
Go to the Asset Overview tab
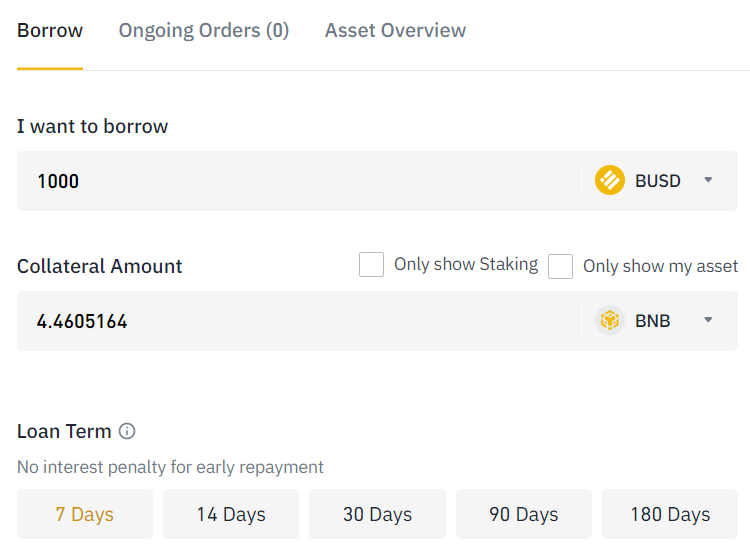pos(395,31)
